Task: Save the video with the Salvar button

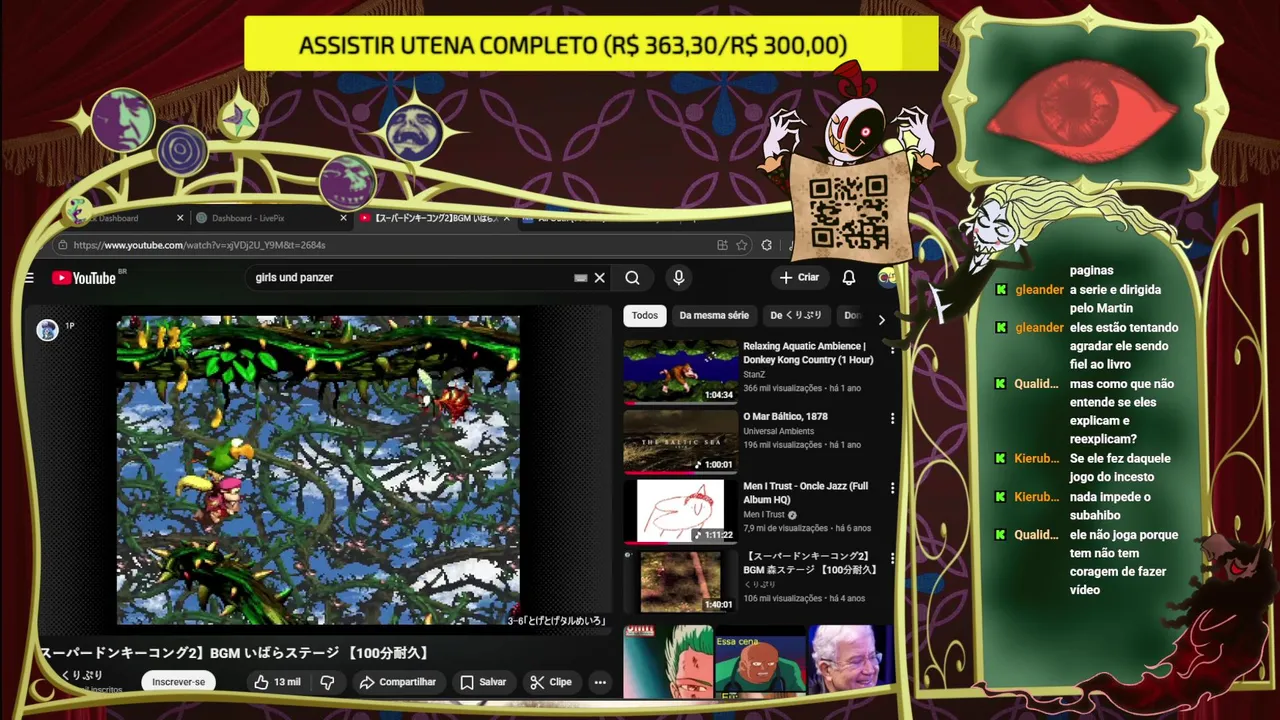Action: [x=482, y=682]
